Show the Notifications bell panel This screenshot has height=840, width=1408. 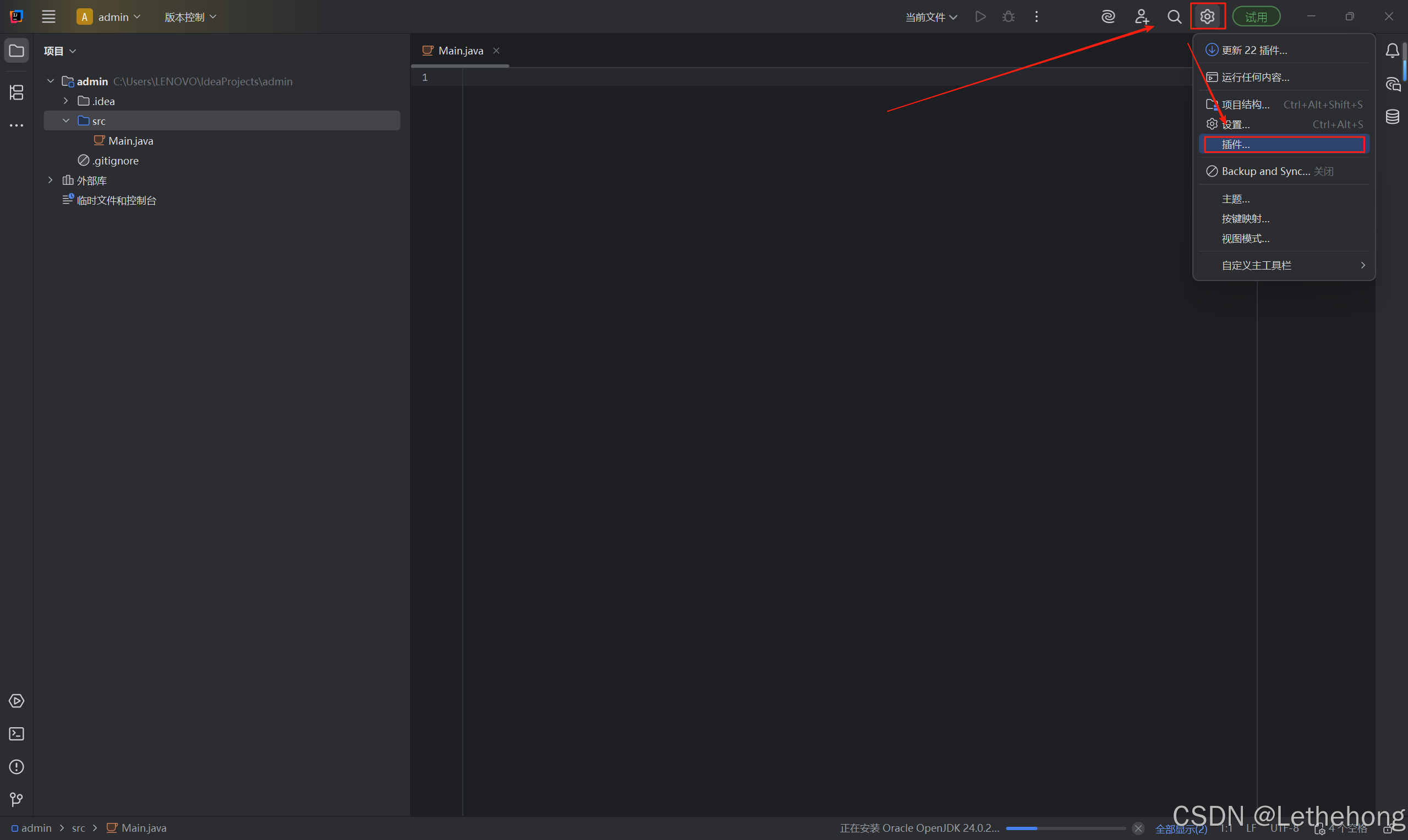1392,51
